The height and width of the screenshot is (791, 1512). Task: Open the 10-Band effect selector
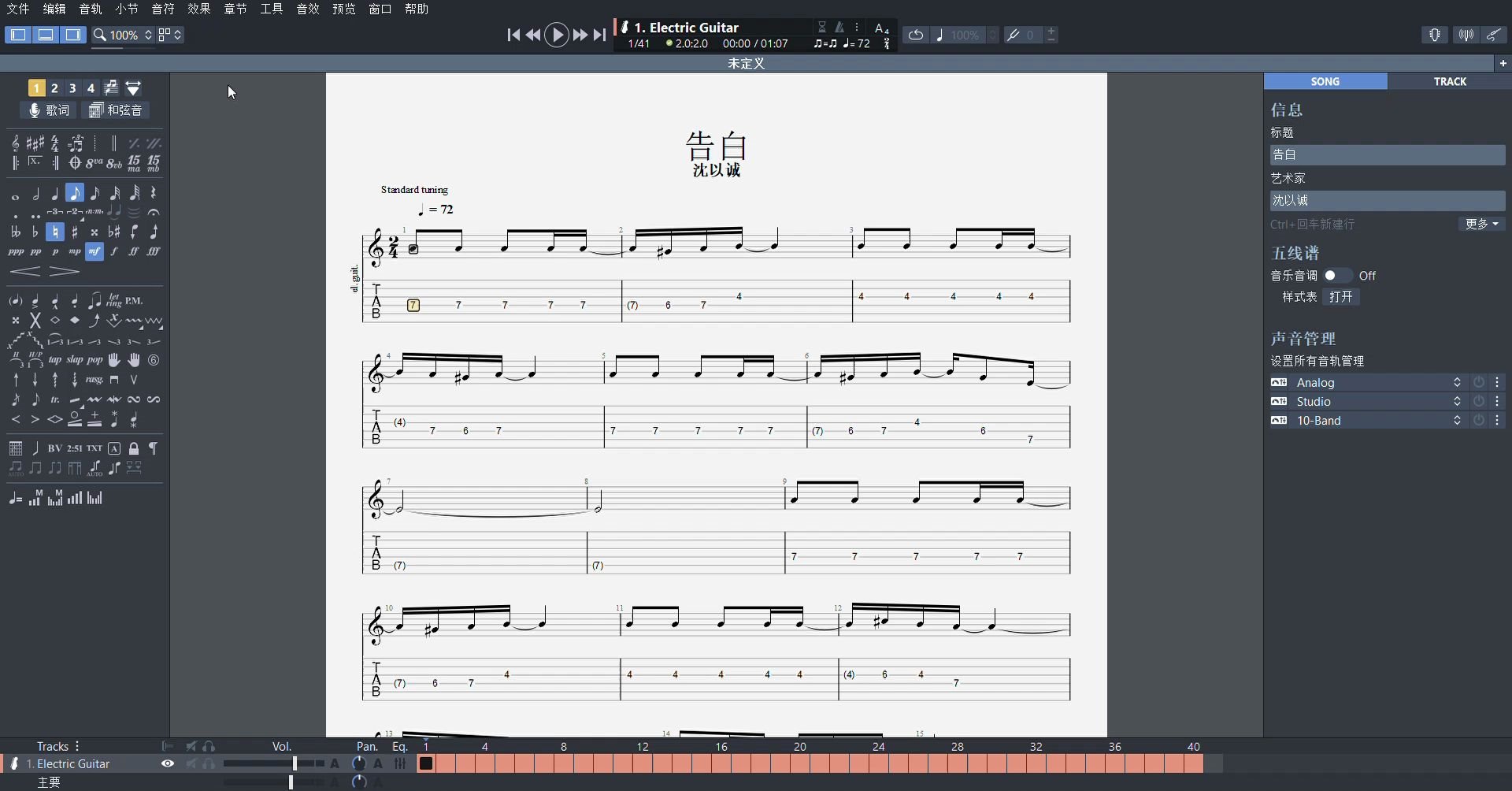1378,421
